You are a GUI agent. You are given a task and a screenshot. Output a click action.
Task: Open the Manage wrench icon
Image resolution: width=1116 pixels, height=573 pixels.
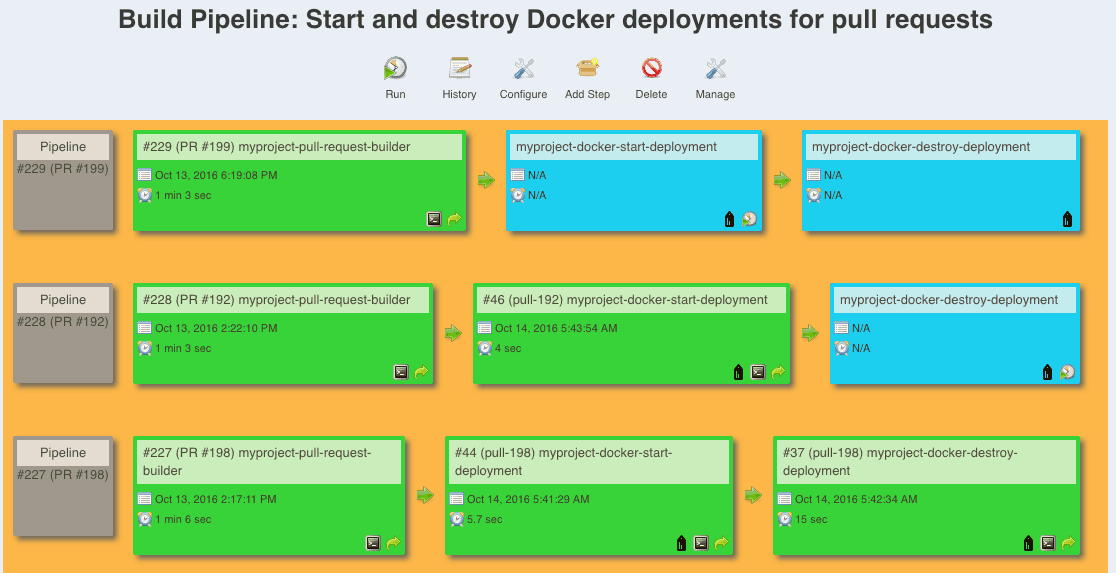715,69
